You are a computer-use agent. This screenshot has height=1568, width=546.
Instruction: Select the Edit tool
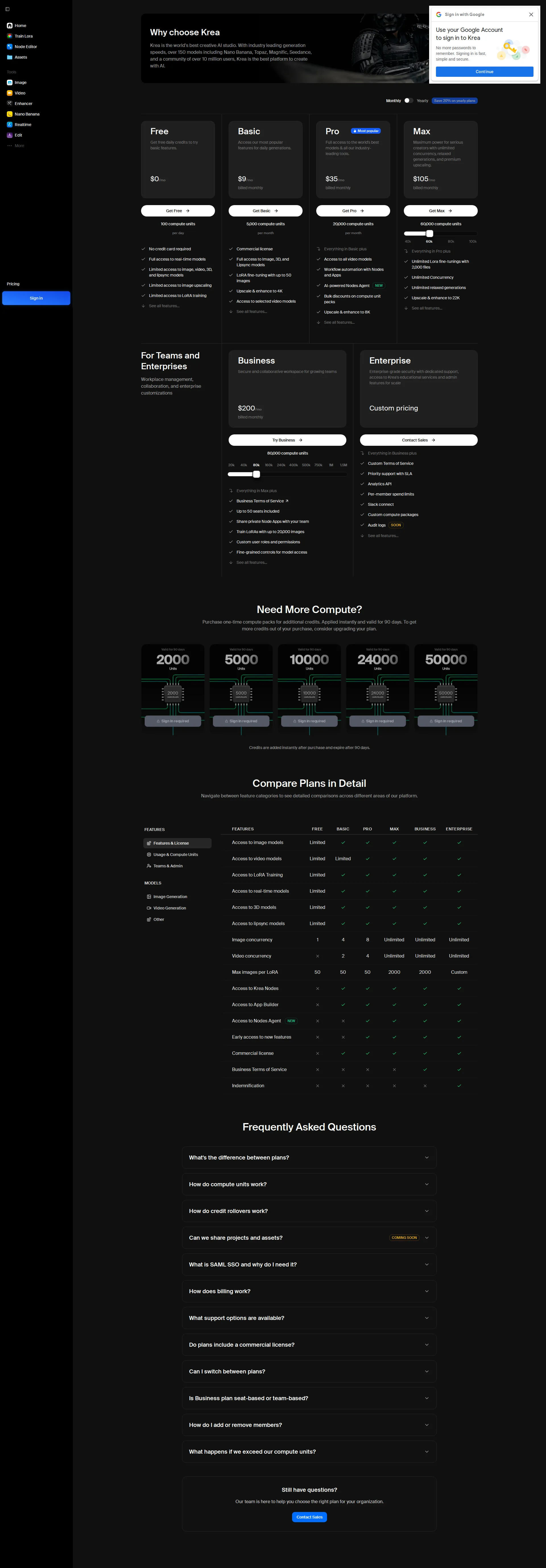pyautogui.click(x=18, y=135)
